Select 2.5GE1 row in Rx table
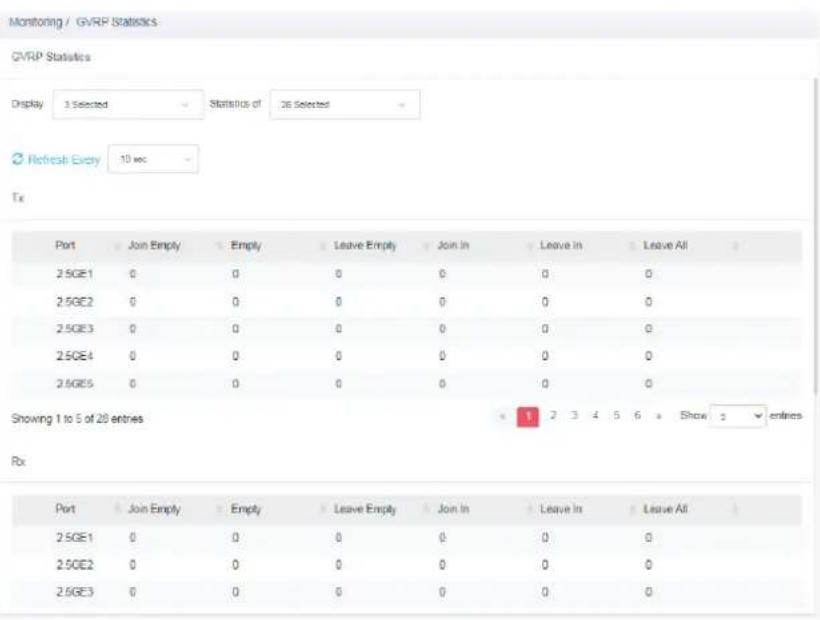 (406, 537)
